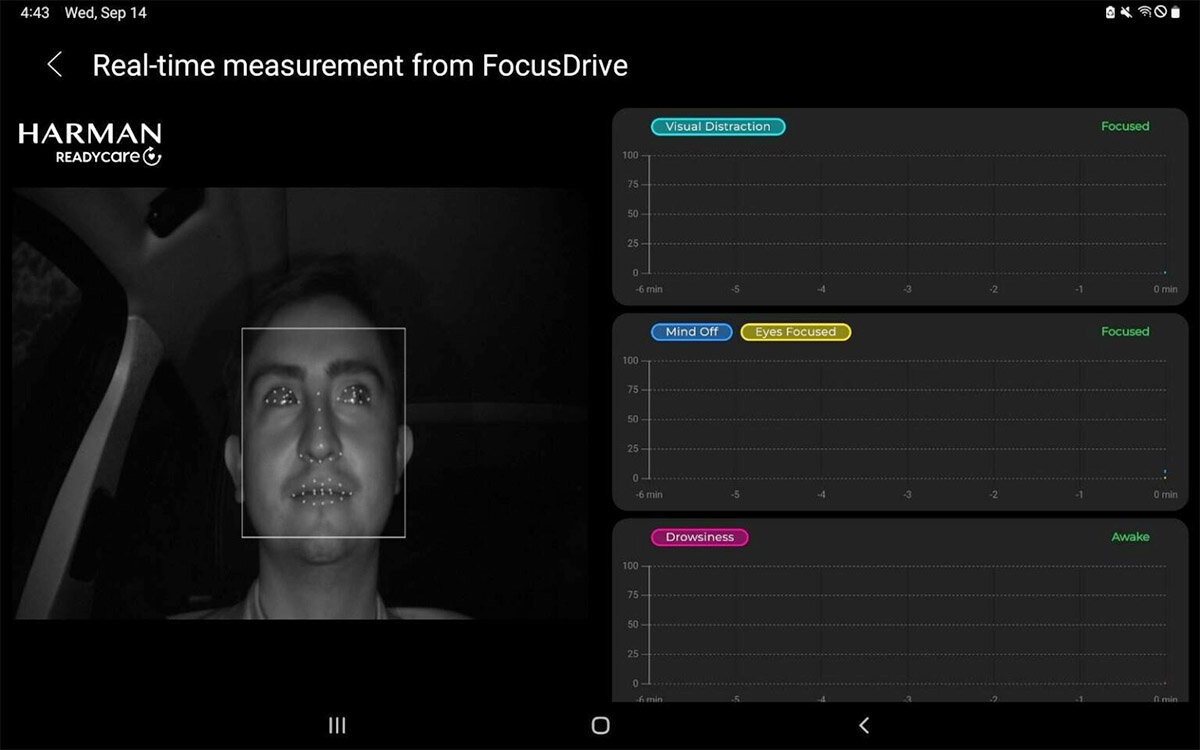Screen dimensions: 1200x750
Task: Toggle the Eyes Focused series tag
Action: [x=796, y=332]
